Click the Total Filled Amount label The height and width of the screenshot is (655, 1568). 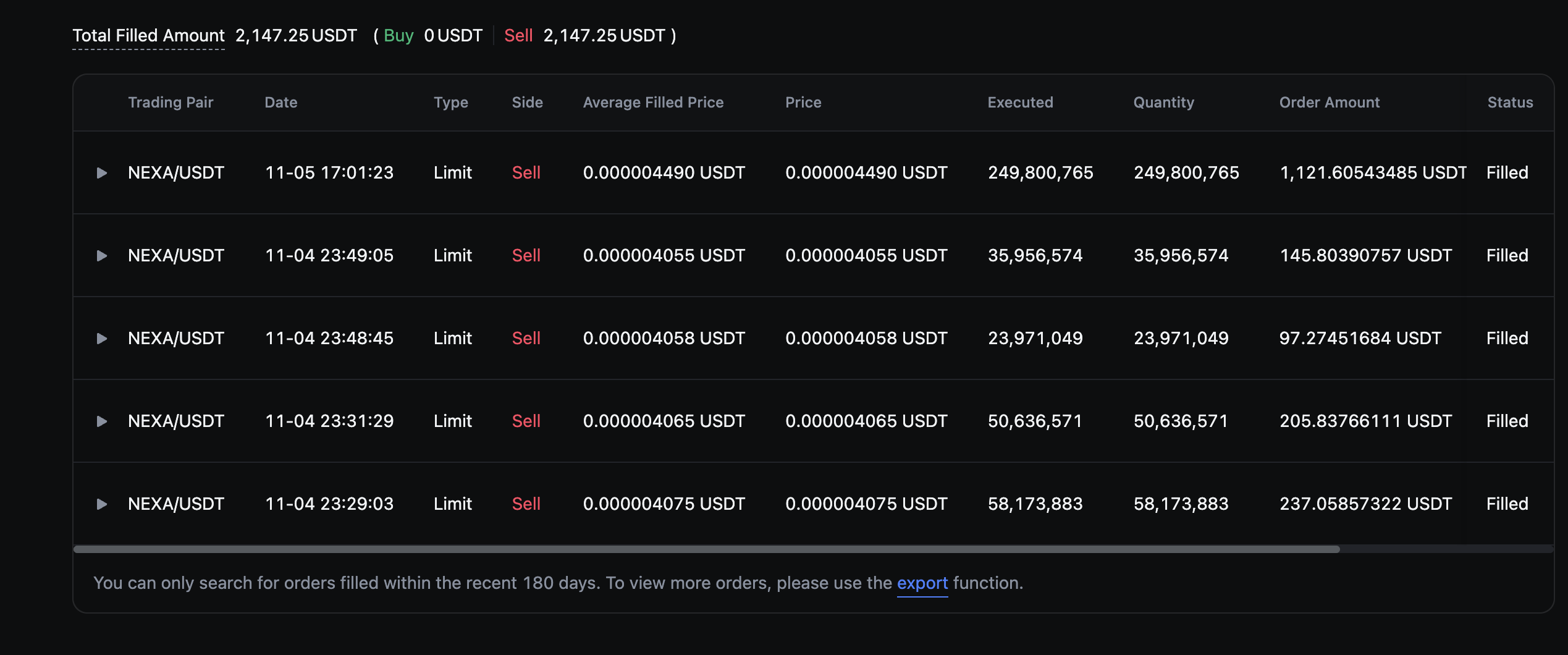[x=148, y=36]
